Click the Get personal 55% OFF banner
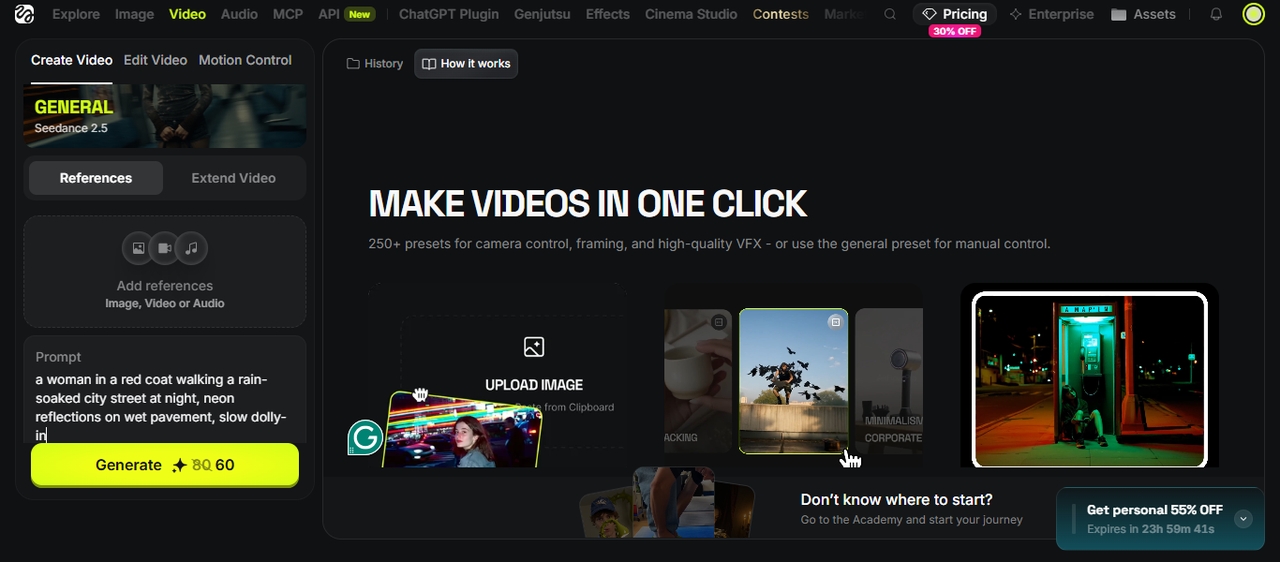 [x=1160, y=519]
